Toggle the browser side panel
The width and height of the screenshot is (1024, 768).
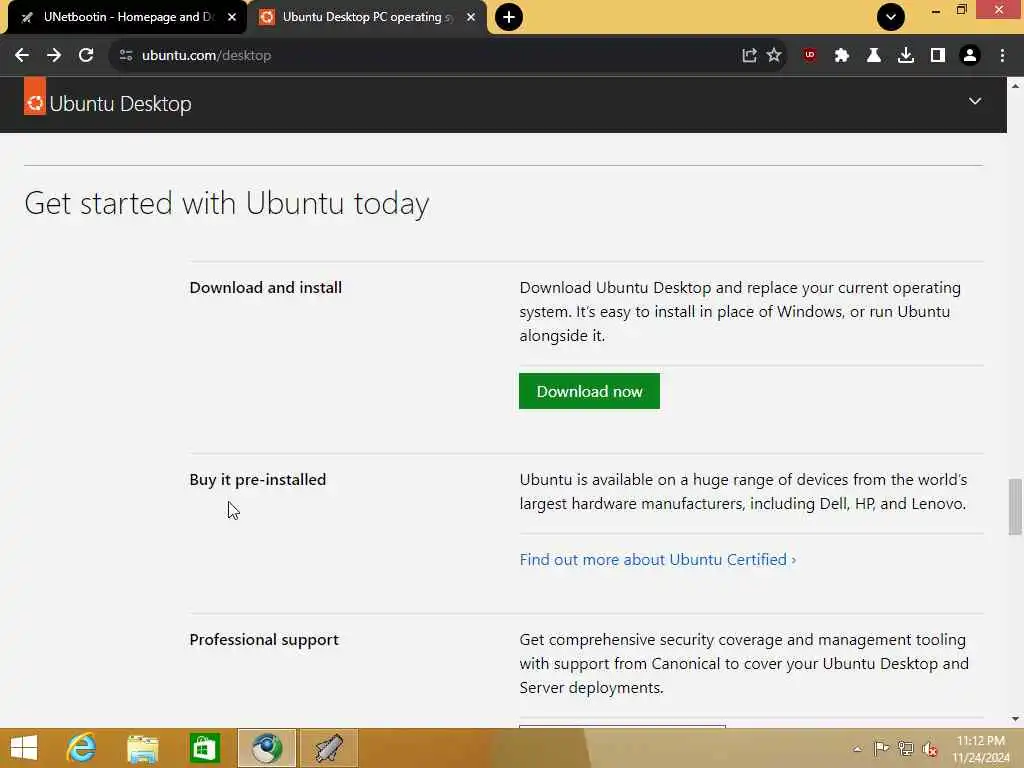938,56
